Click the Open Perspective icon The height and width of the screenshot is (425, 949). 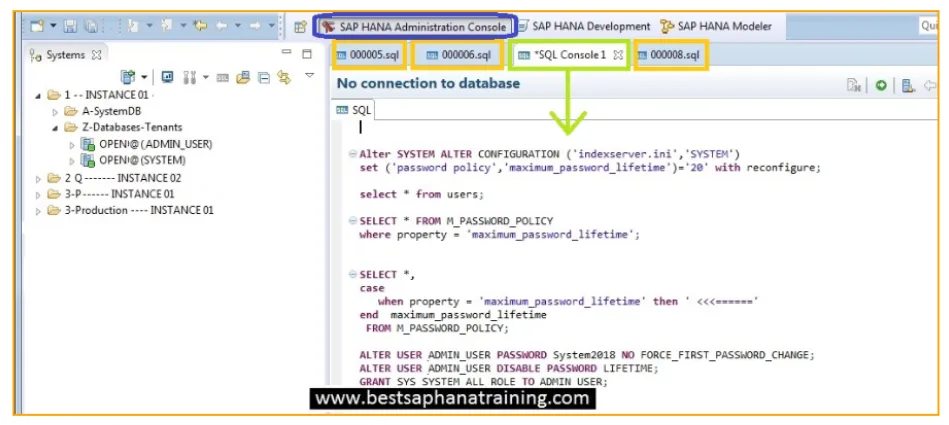300,27
